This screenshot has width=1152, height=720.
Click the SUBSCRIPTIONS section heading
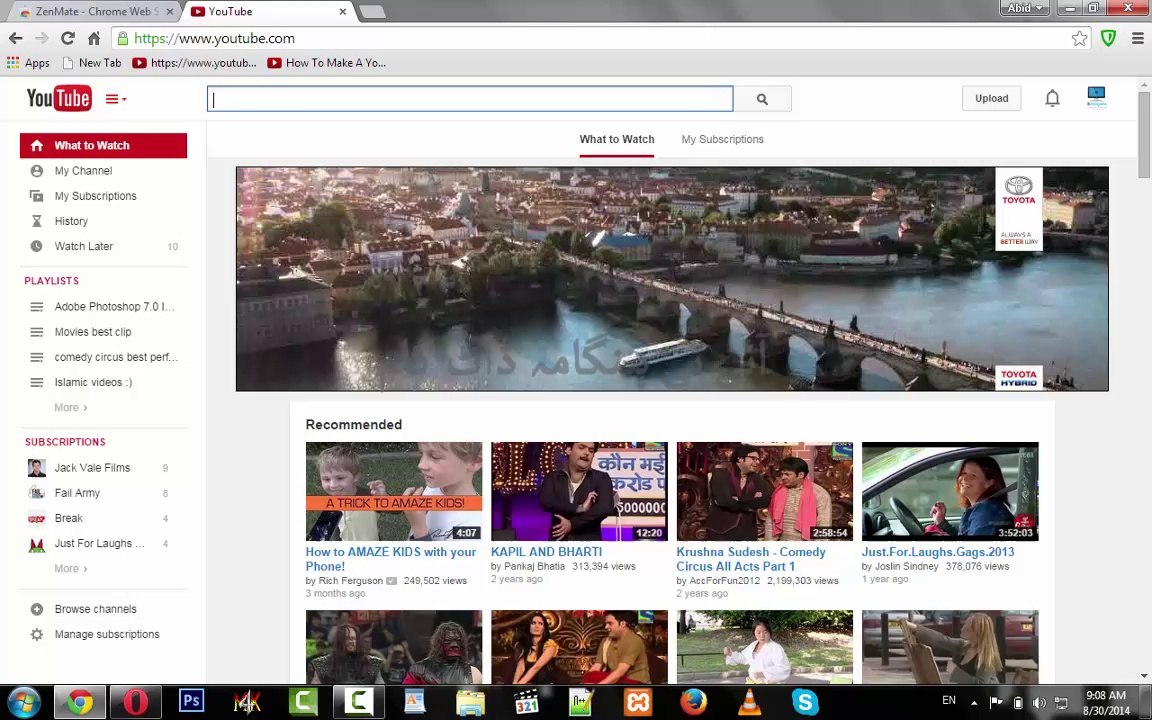[65, 442]
